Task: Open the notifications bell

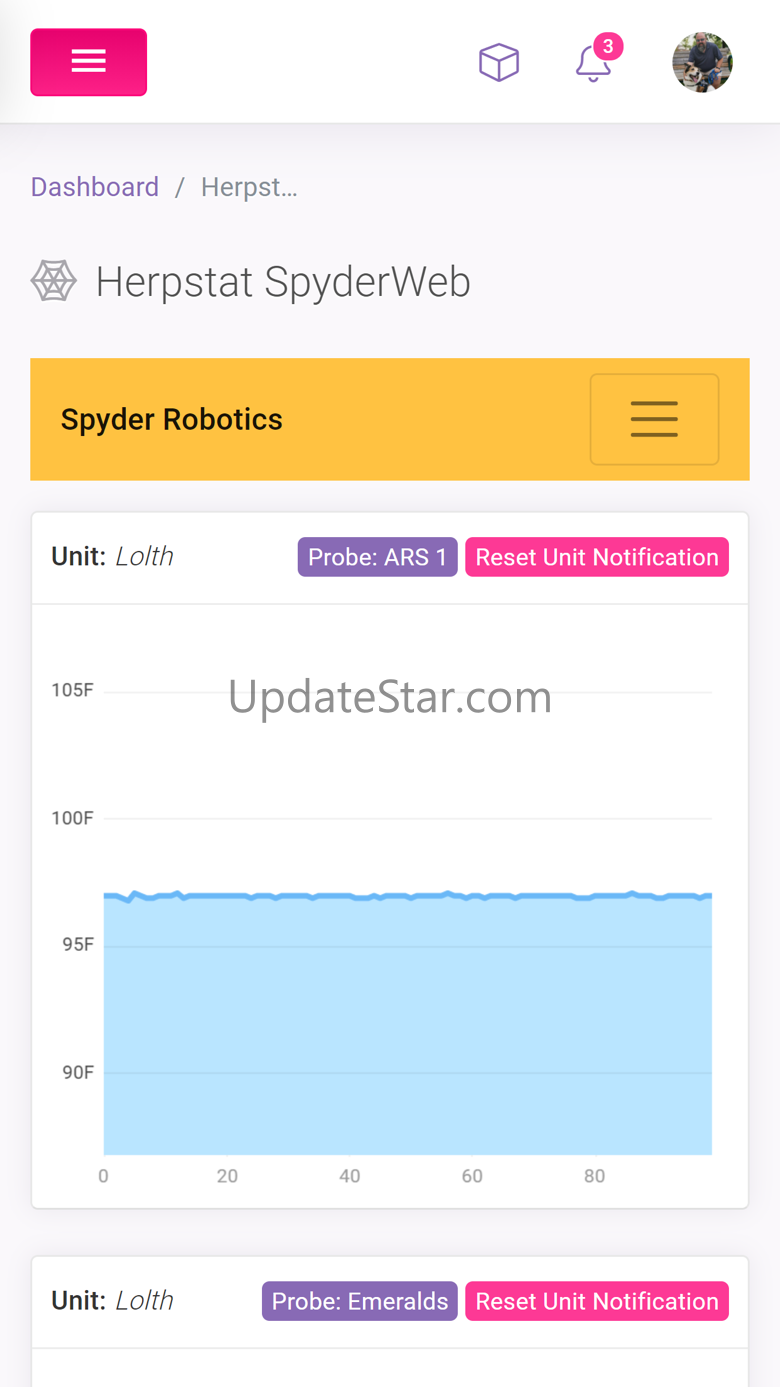Action: tap(592, 65)
